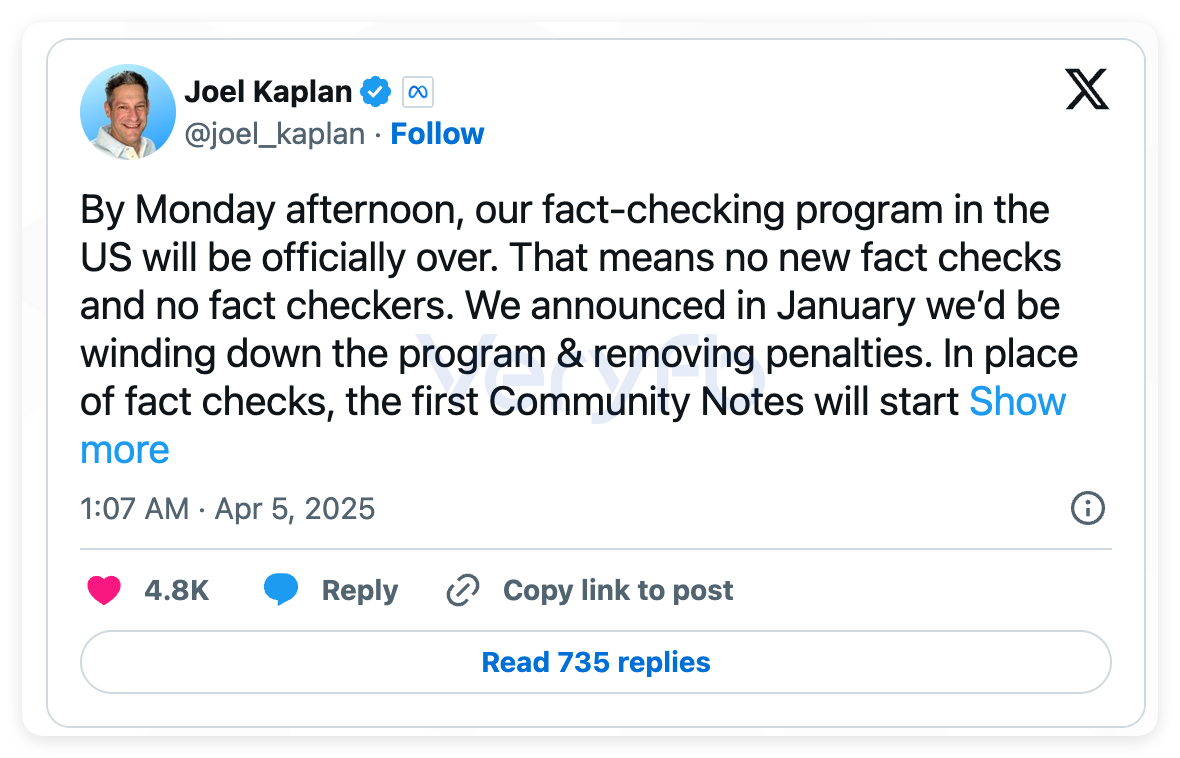
Task: Click the X logo icon
Action: click(1087, 89)
